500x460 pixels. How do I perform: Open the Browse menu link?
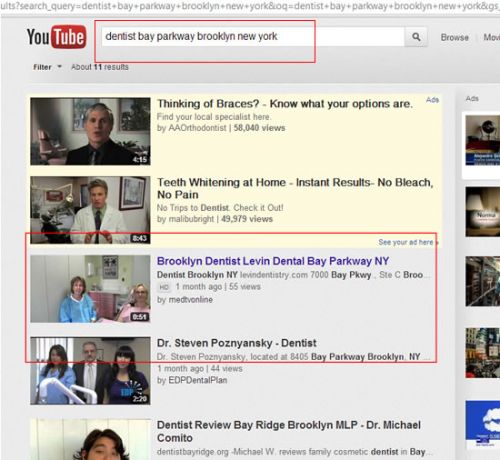tap(455, 37)
